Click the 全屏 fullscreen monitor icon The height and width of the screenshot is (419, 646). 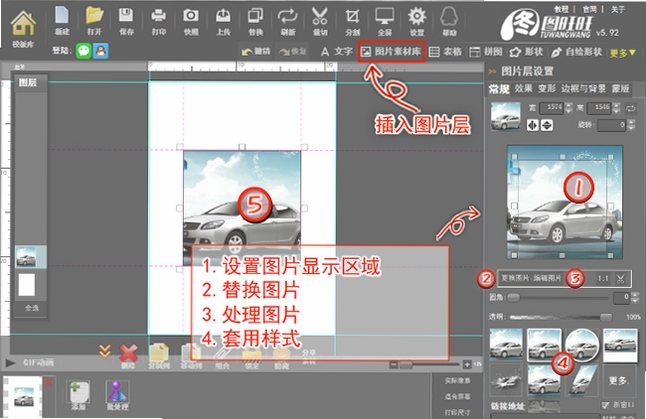click(x=384, y=16)
